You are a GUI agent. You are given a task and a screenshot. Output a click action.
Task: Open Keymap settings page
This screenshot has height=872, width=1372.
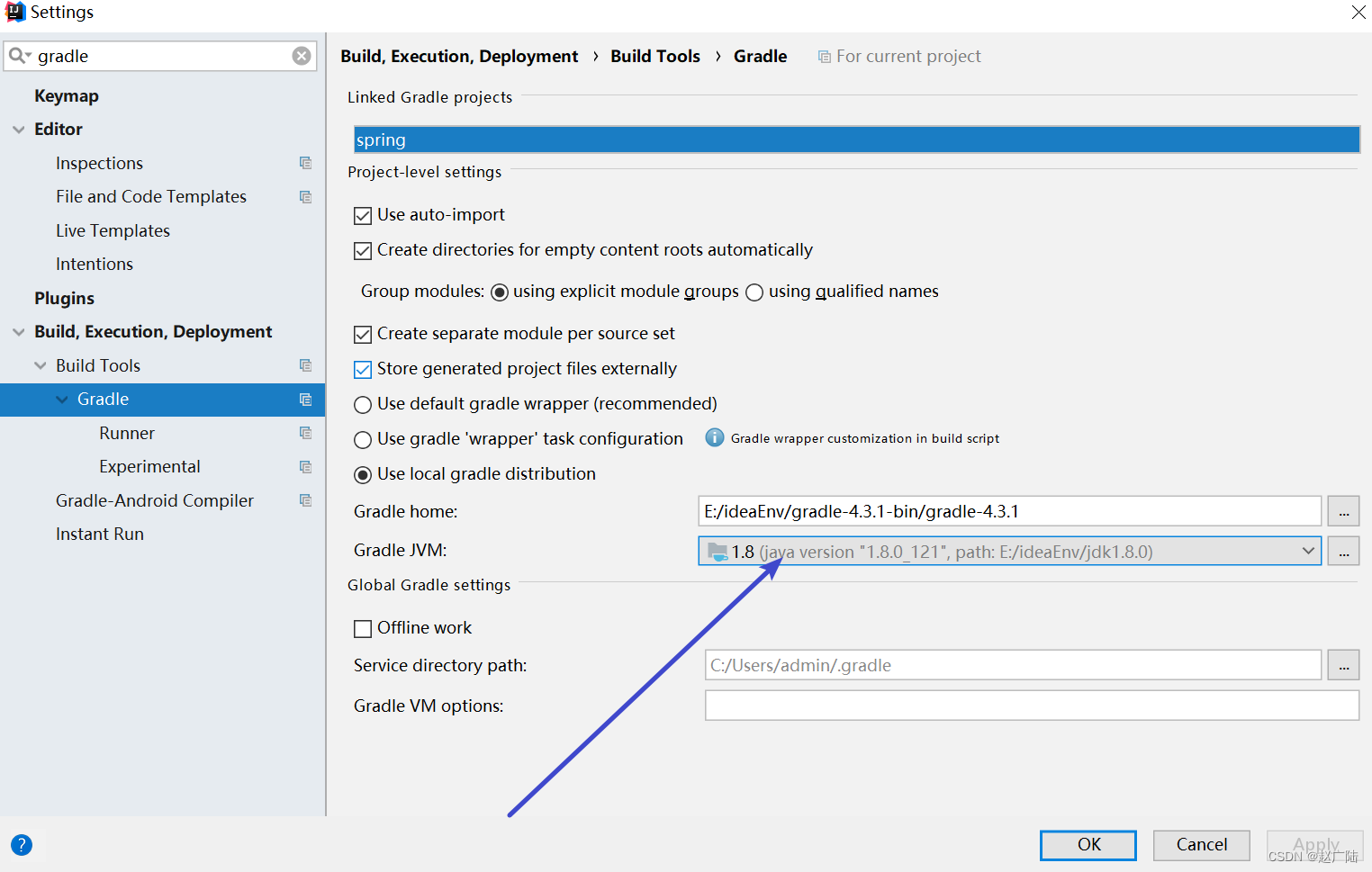[67, 95]
